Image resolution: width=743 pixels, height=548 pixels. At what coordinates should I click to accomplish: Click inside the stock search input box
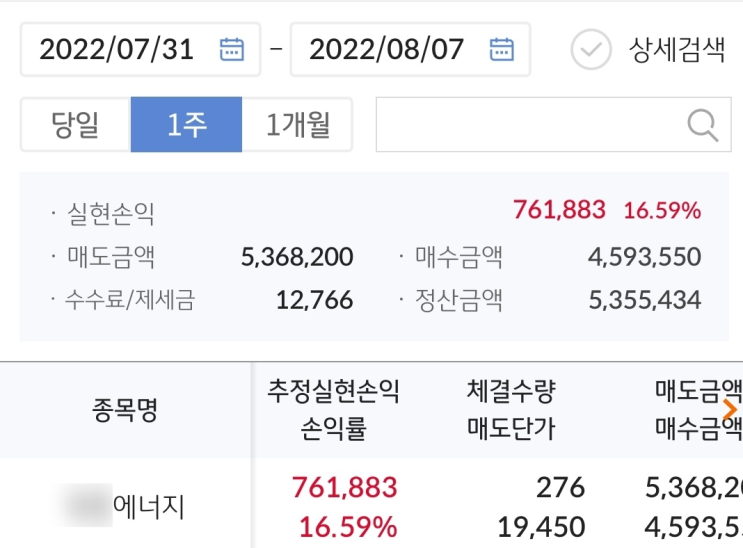tap(530, 125)
